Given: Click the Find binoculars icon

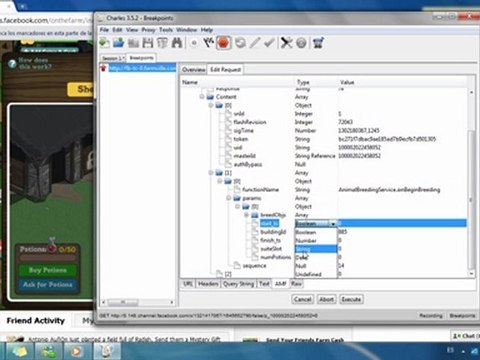Looking at the screenshot, I should pos(177,43).
